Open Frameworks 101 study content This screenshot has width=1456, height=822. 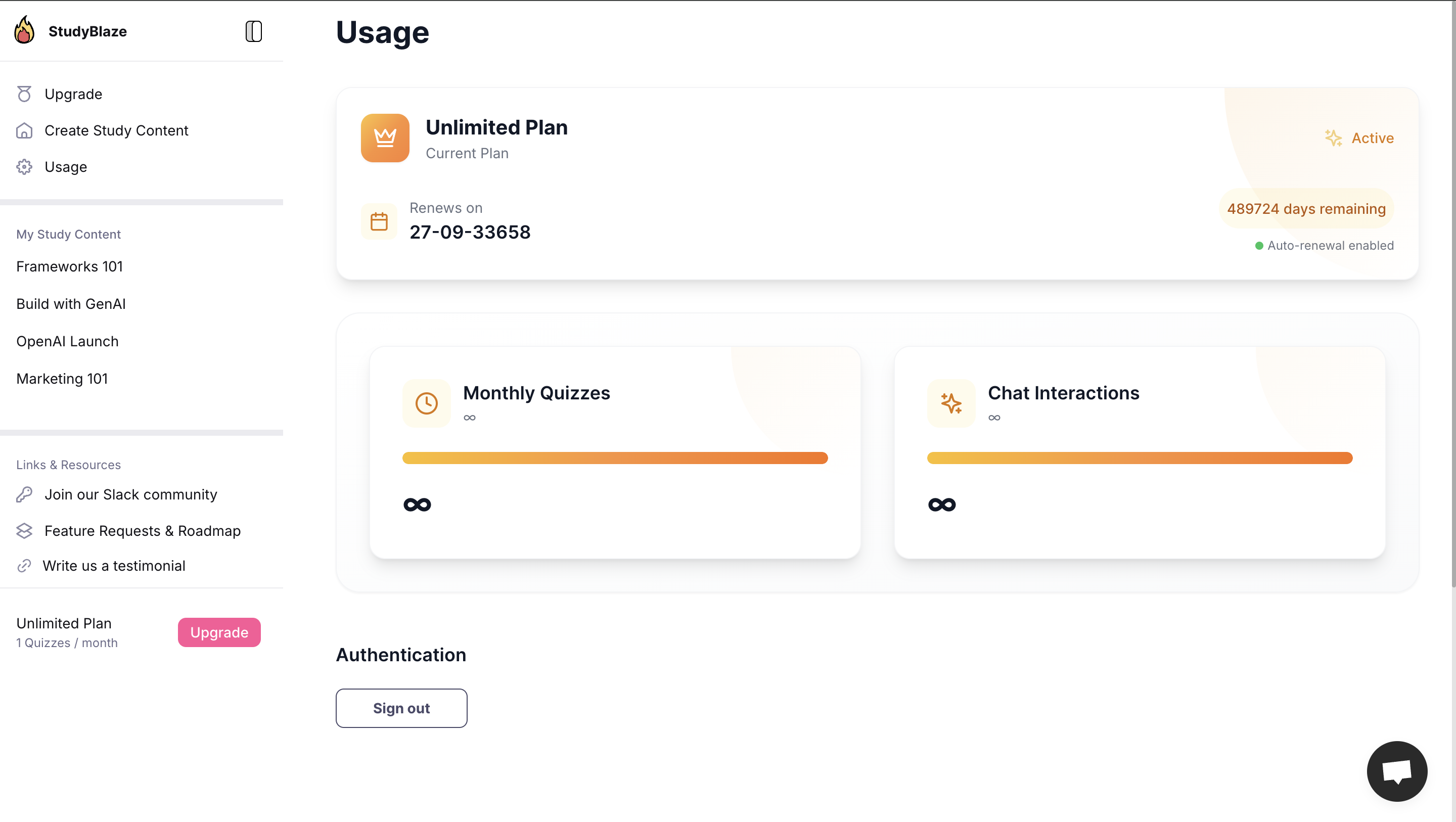click(70, 266)
